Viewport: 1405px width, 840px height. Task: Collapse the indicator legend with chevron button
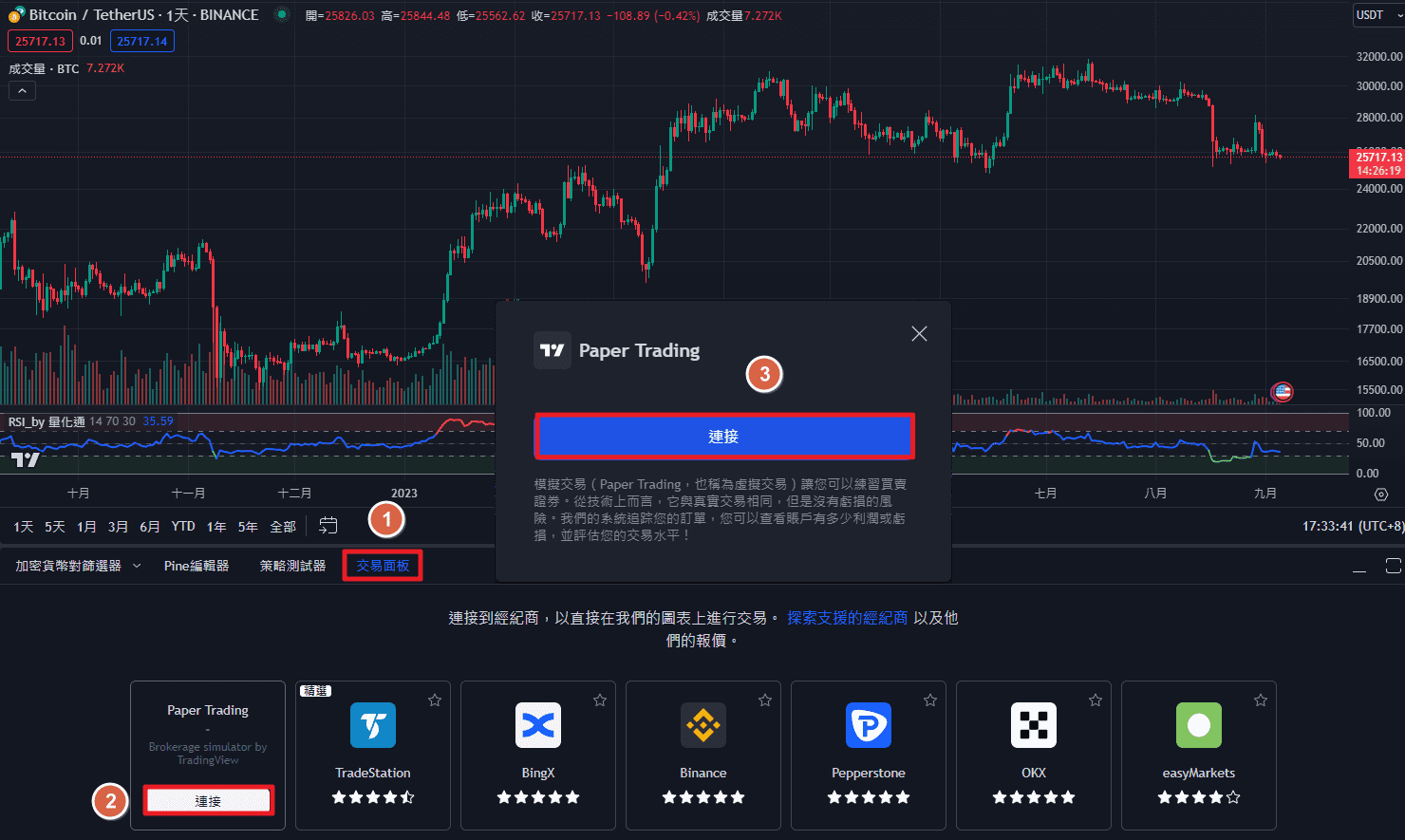pos(22,91)
